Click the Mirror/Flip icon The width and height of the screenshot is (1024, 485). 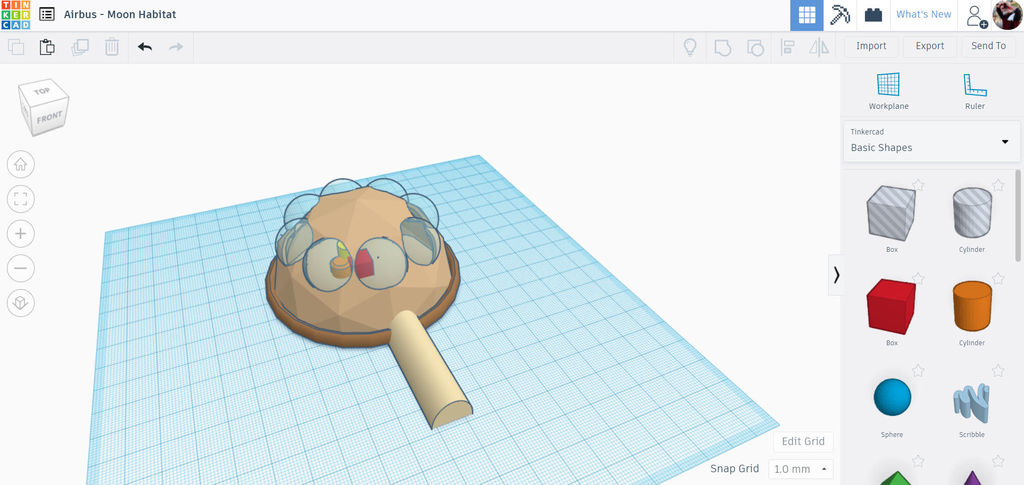click(819, 47)
